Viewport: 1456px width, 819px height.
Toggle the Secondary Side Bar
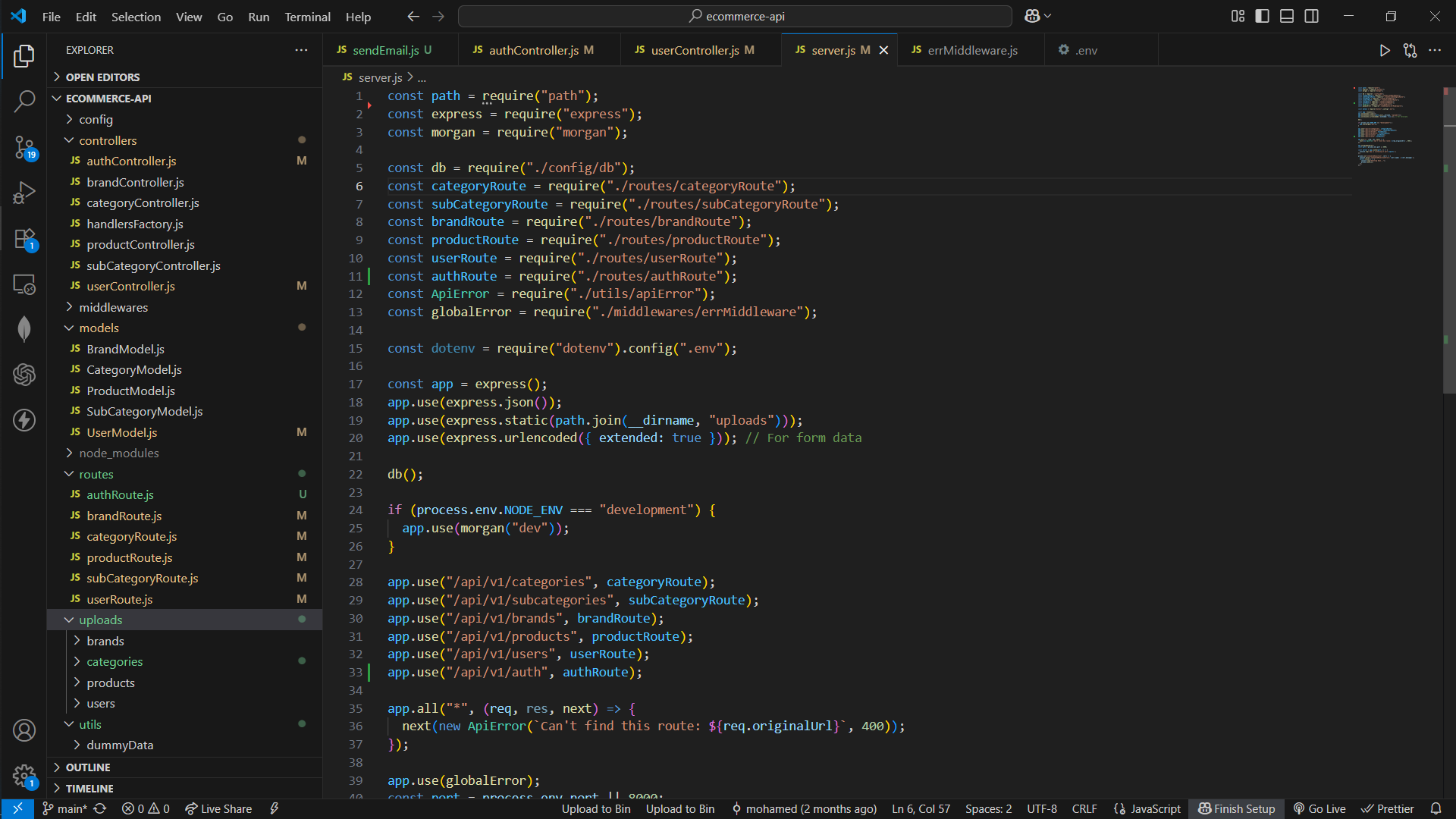click(1311, 16)
